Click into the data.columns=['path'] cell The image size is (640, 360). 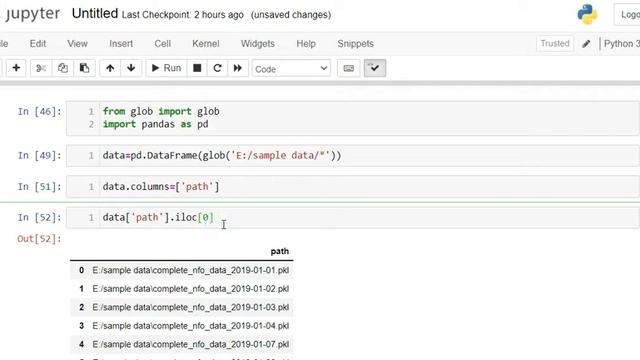[x=353, y=187]
